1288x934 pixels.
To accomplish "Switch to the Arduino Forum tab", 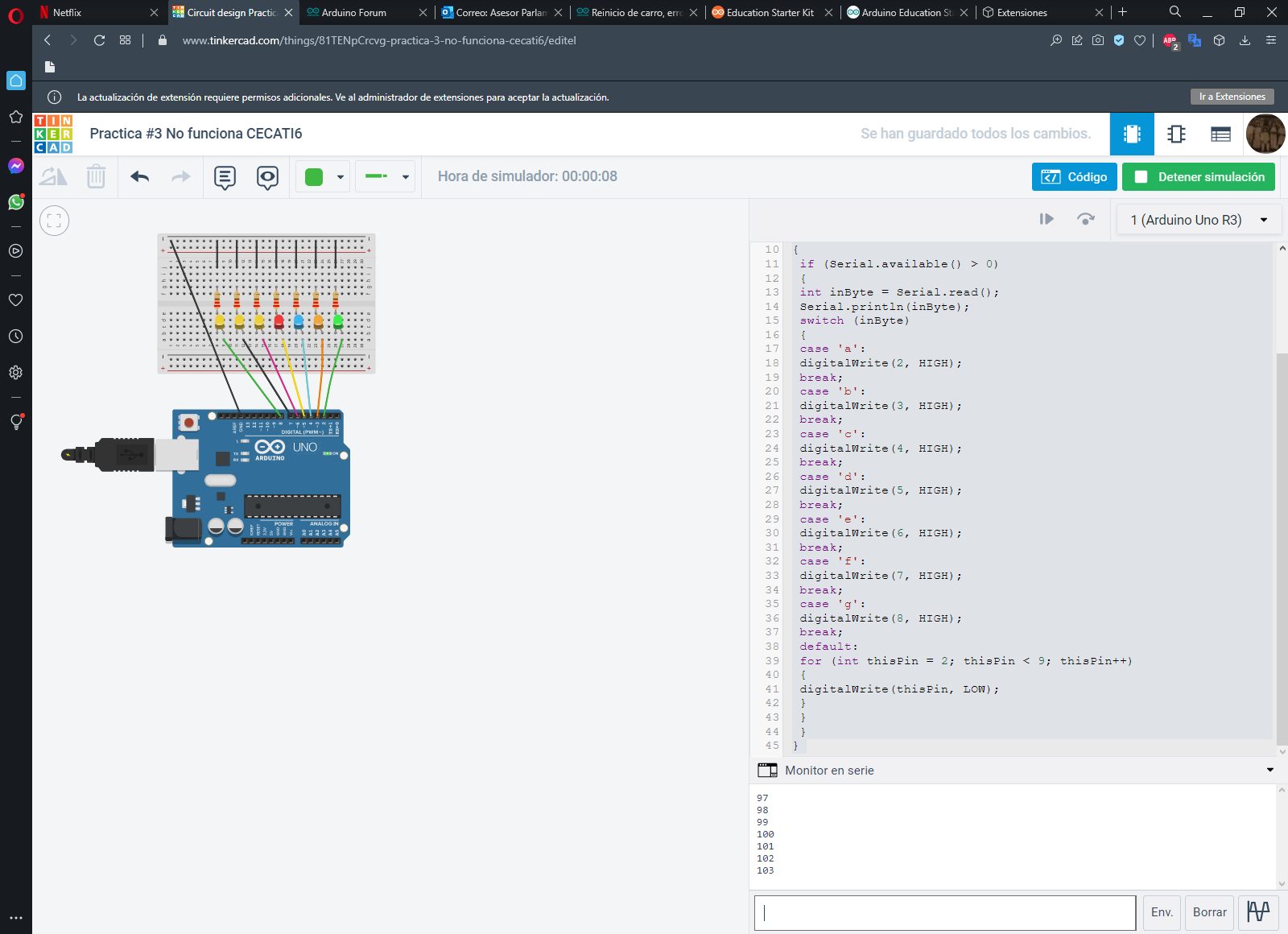I will click(354, 13).
